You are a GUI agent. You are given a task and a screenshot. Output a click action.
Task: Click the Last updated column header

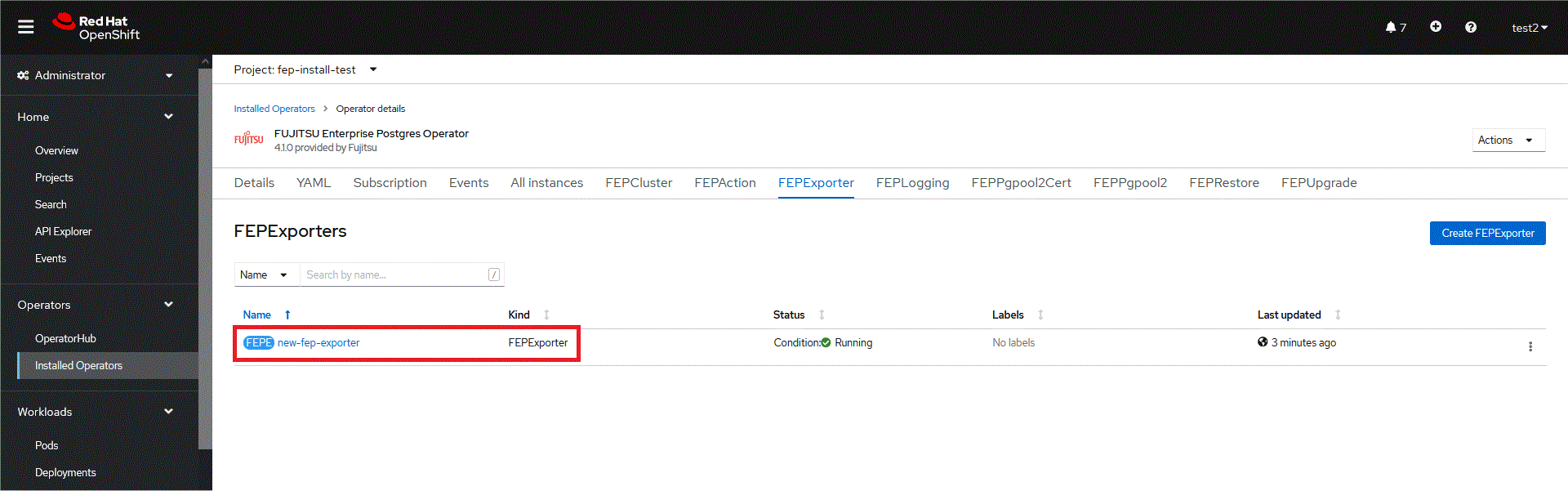1289,315
